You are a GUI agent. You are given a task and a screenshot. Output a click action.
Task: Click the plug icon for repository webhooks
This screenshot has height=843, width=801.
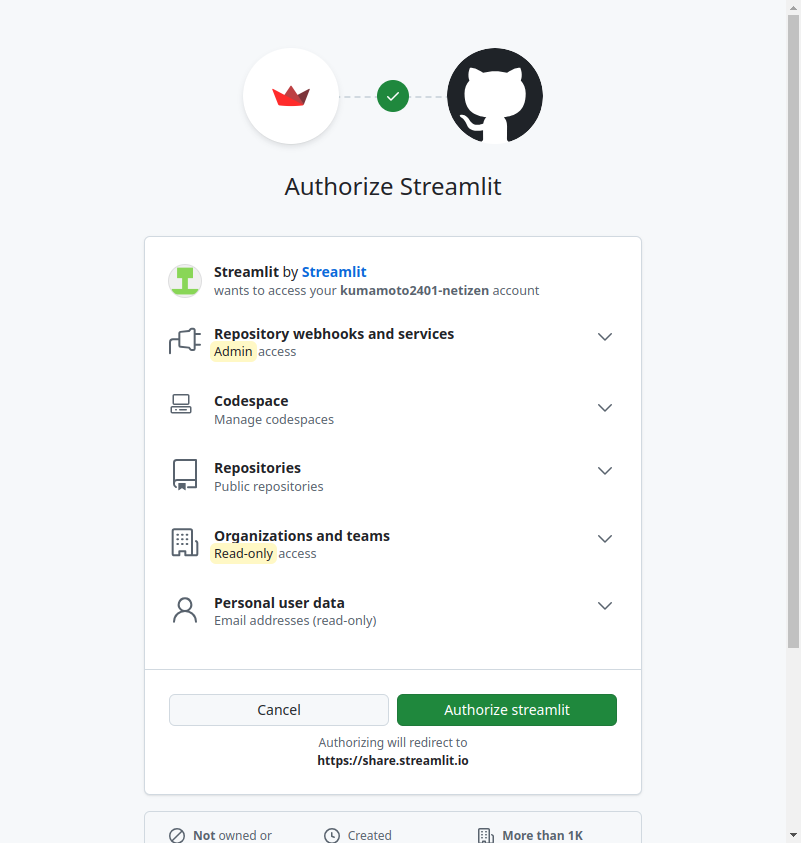tap(185, 342)
